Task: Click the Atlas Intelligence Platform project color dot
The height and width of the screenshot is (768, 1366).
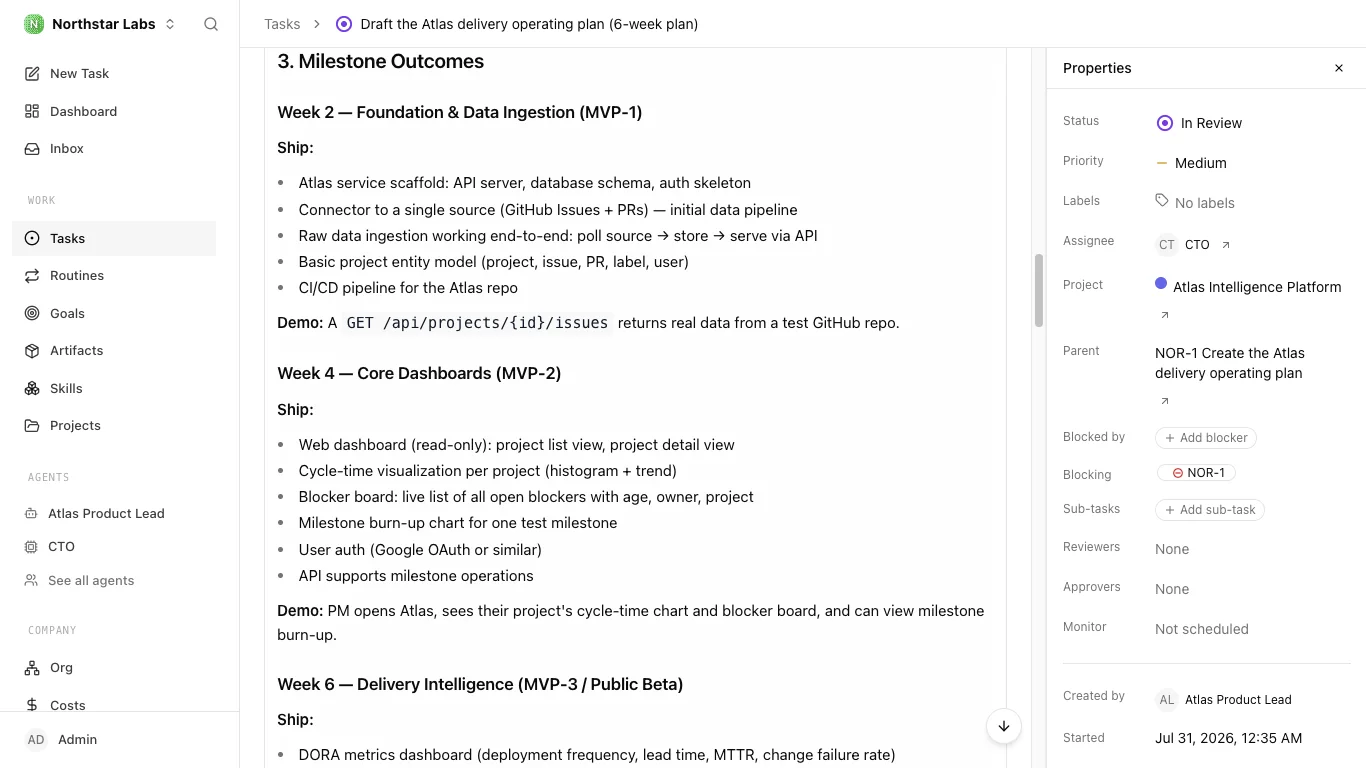Action: point(1161,284)
